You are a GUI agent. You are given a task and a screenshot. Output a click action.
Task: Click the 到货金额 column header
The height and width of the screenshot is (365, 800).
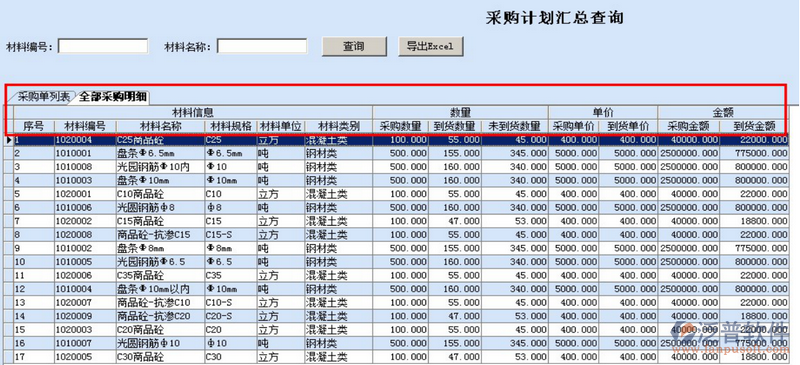(x=754, y=126)
